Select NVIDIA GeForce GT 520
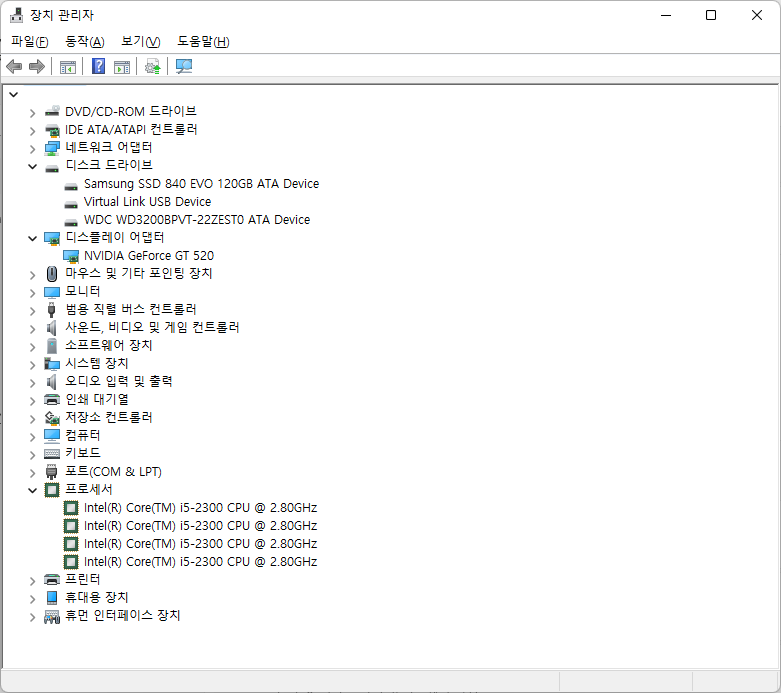The height and width of the screenshot is (693, 781). (x=149, y=256)
